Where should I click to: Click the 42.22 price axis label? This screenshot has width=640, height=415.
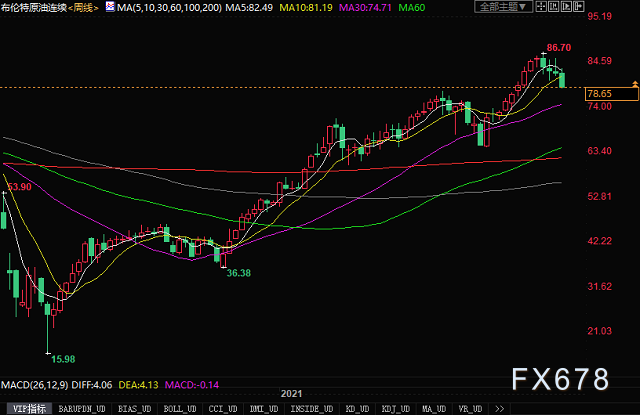[x=600, y=241]
